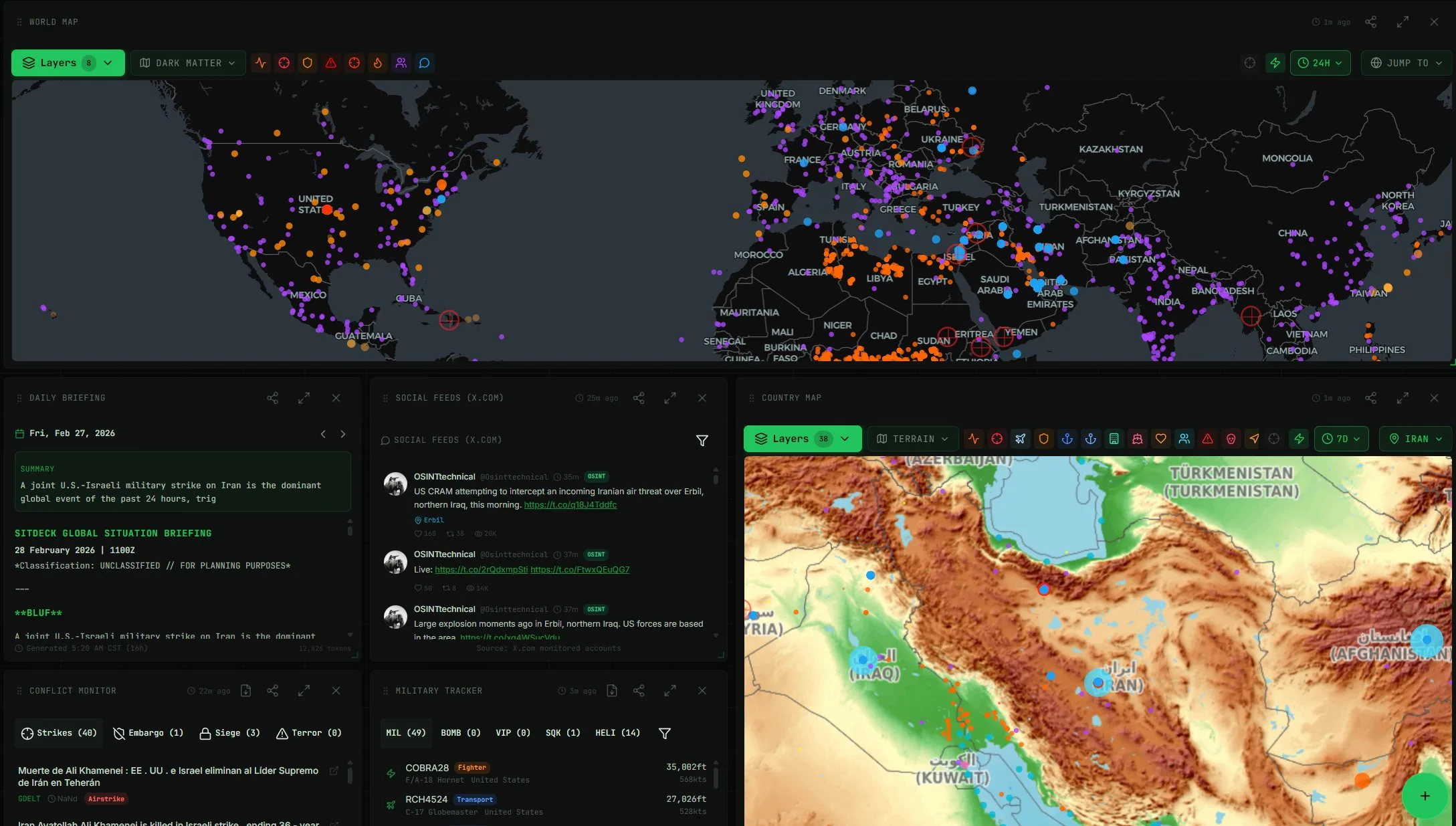1456x826 pixels.
Task: Toggle the lightning bolt live-update icon on country map
Action: coord(1299,439)
